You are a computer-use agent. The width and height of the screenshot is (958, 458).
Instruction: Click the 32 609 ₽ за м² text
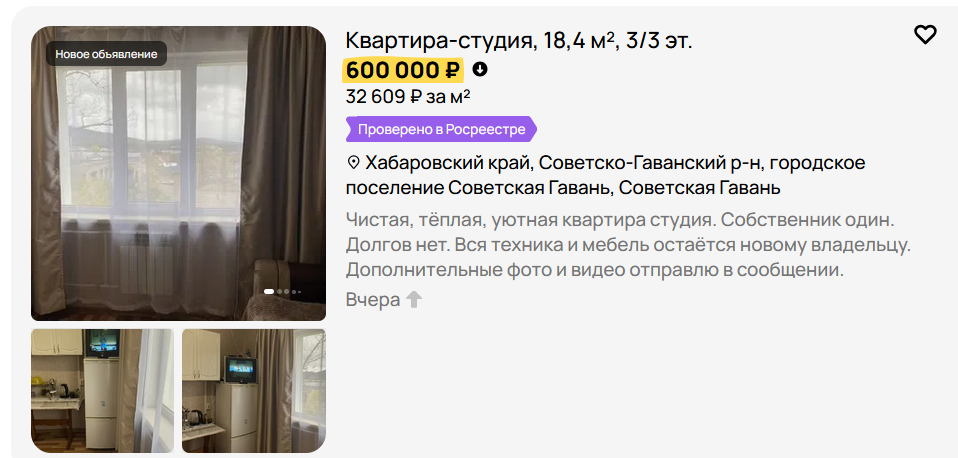408,96
